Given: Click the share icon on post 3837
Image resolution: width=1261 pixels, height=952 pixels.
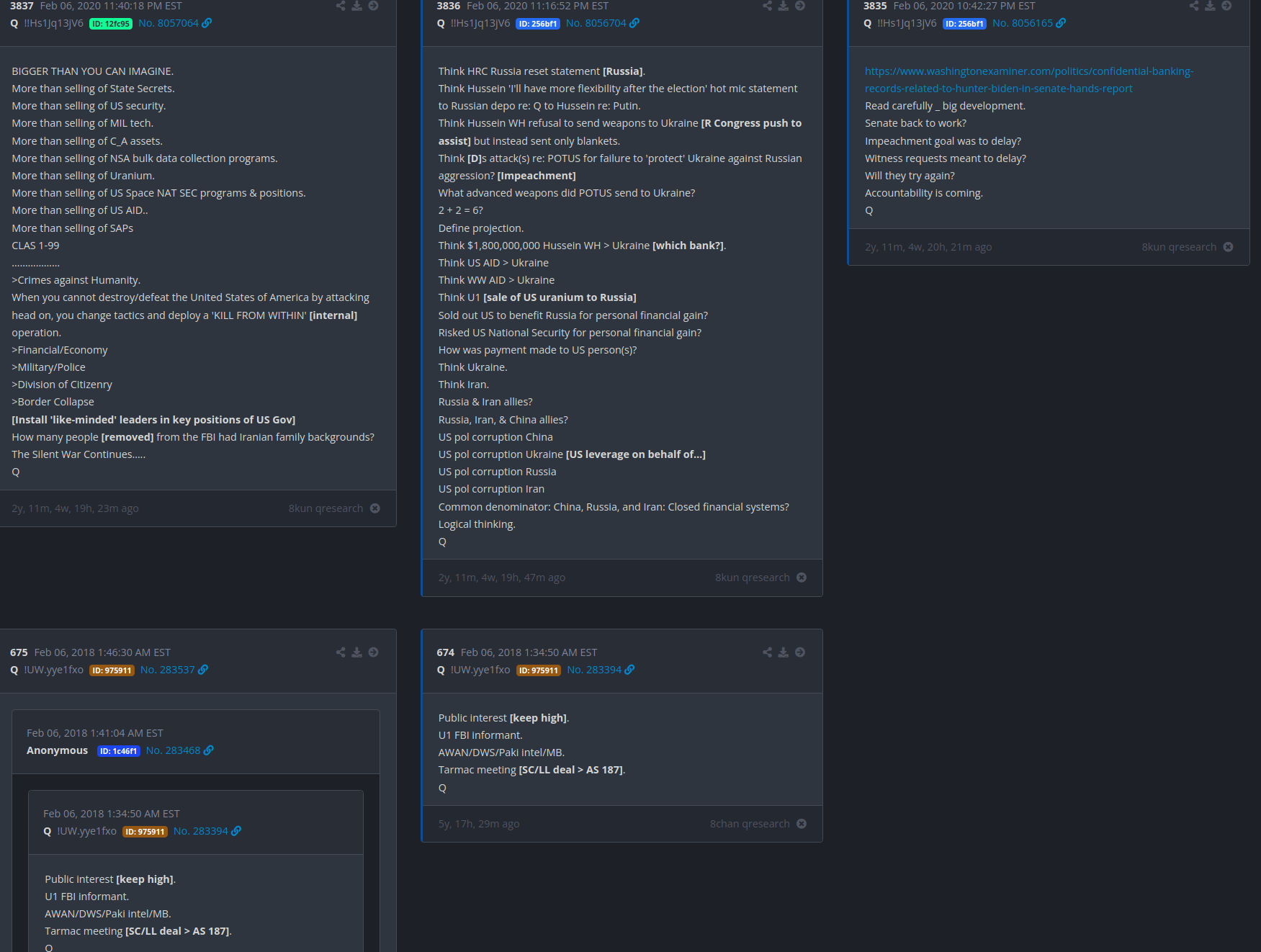Looking at the screenshot, I should click(x=341, y=6).
